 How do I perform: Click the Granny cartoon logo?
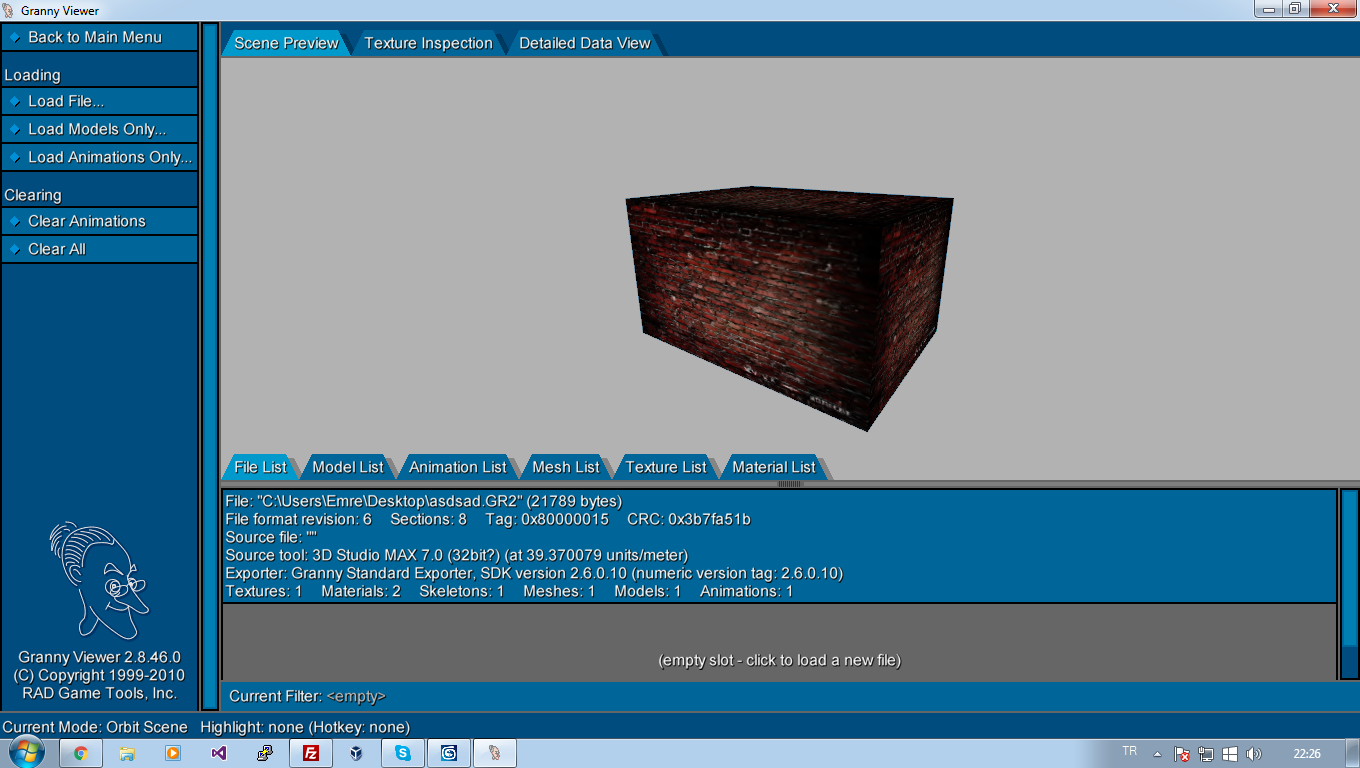click(x=99, y=580)
